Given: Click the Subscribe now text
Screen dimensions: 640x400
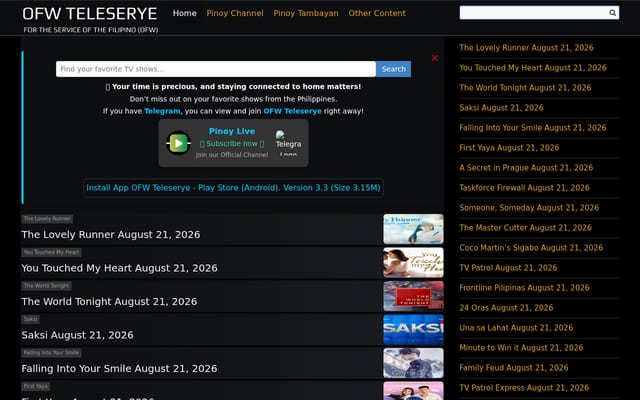Looking at the screenshot, I should coord(232,144).
